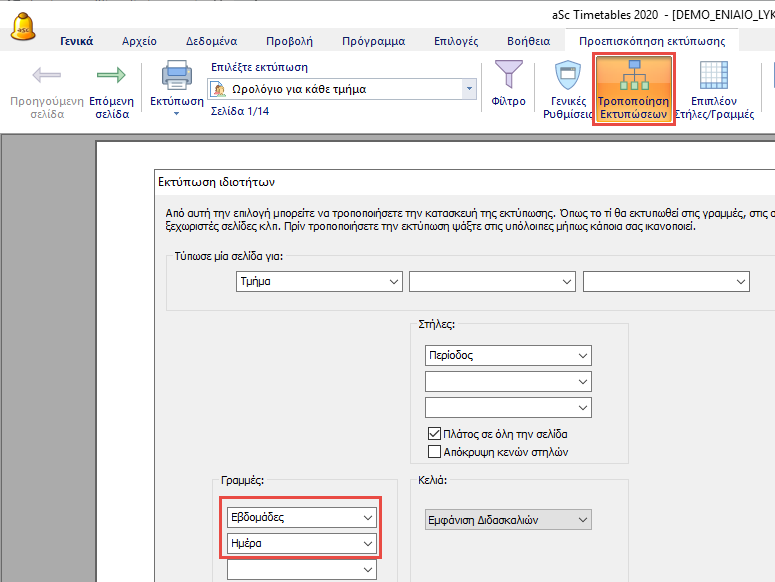This screenshot has width=775, height=582.
Task: Open Εμφάνιση Διδασκαλιών cells dropdown
Action: [501, 519]
